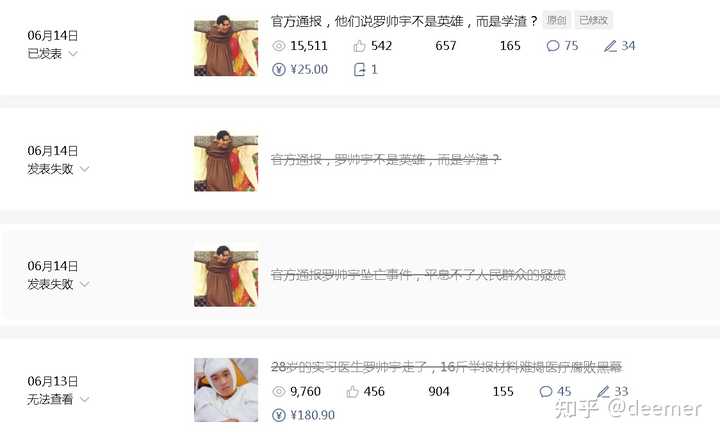Click the thumbs-up icon beside 456
Viewport: 720px width, 438px height.
point(352,392)
